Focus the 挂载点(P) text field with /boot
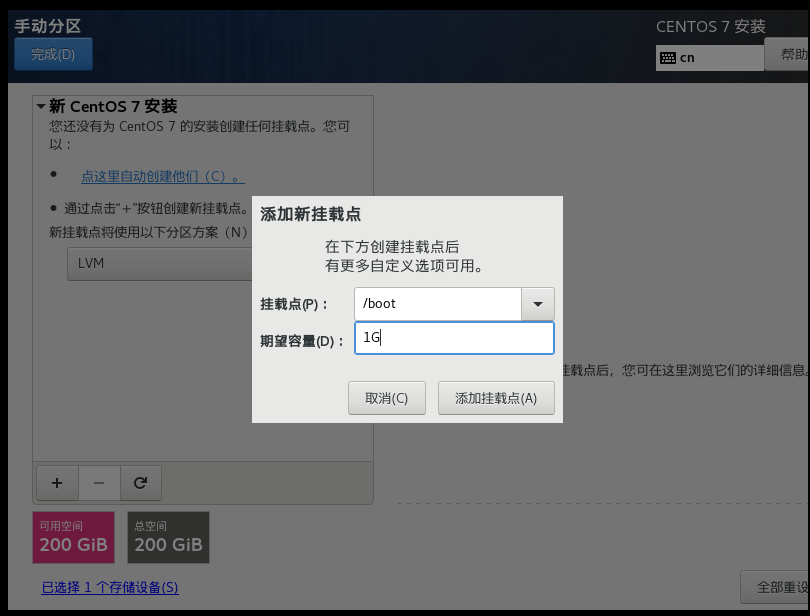 (x=438, y=304)
